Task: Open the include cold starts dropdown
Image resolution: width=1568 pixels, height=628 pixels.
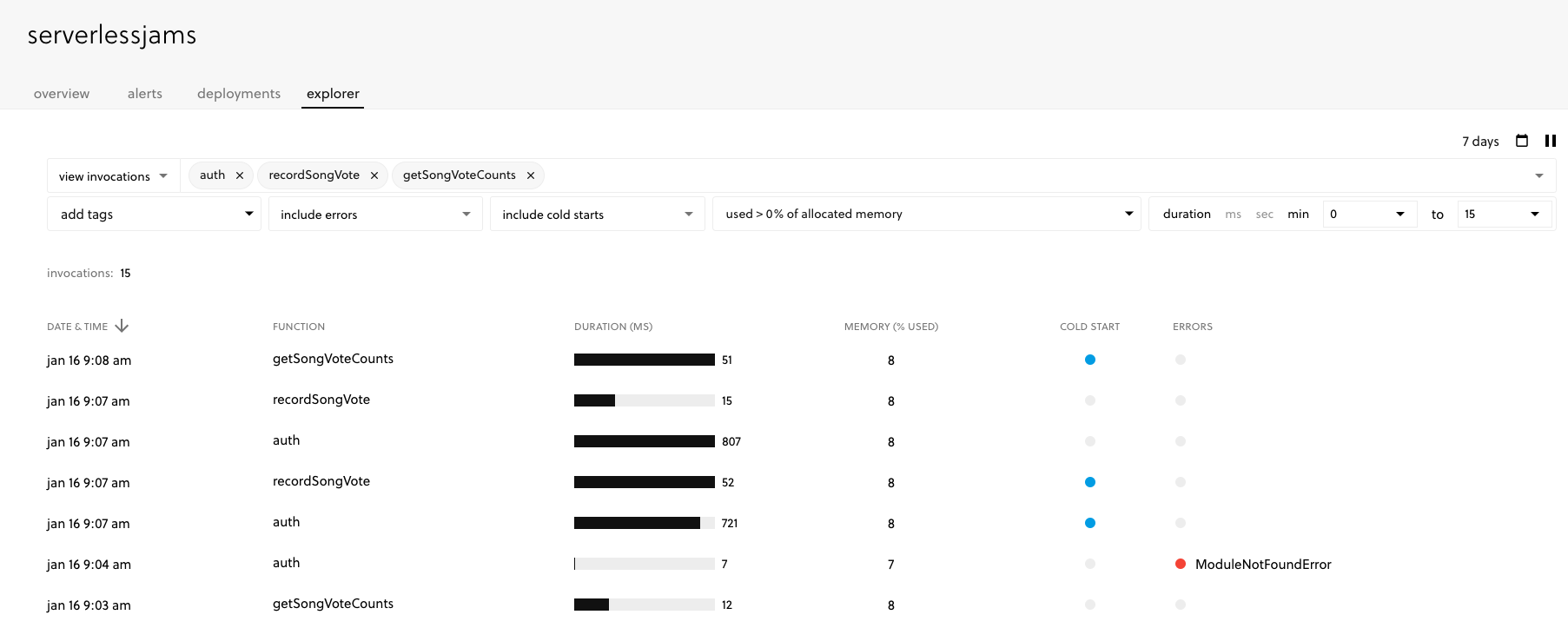Action: [x=598, y=214]
